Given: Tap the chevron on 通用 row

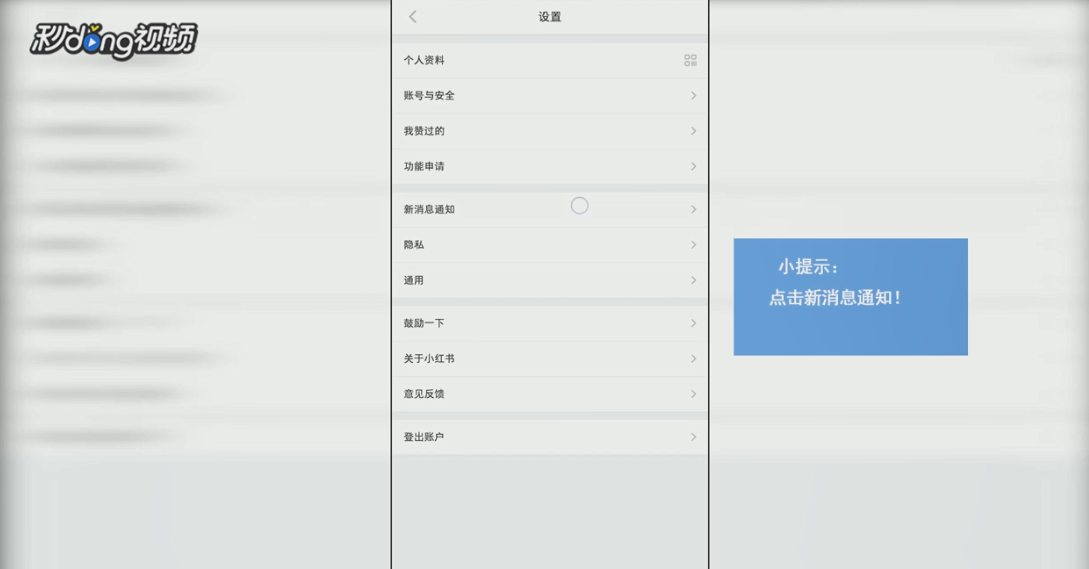Looking at the screenshot, I should [x=693, y=280].
